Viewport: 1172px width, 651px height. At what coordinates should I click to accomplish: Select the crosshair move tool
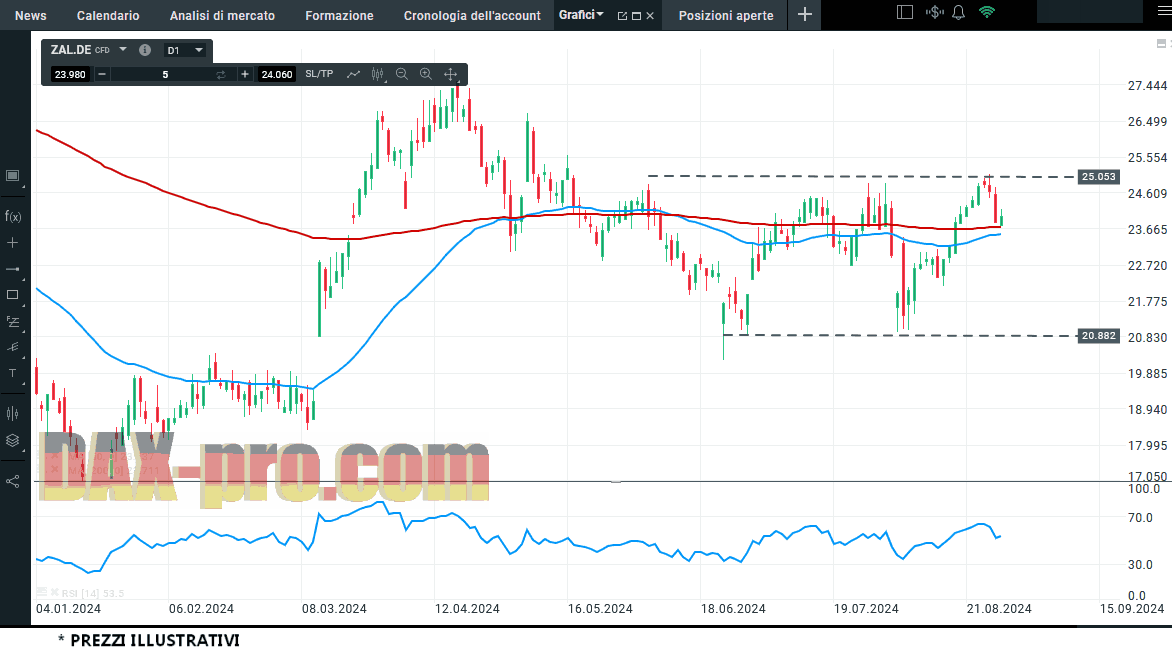tap(451, 74)
